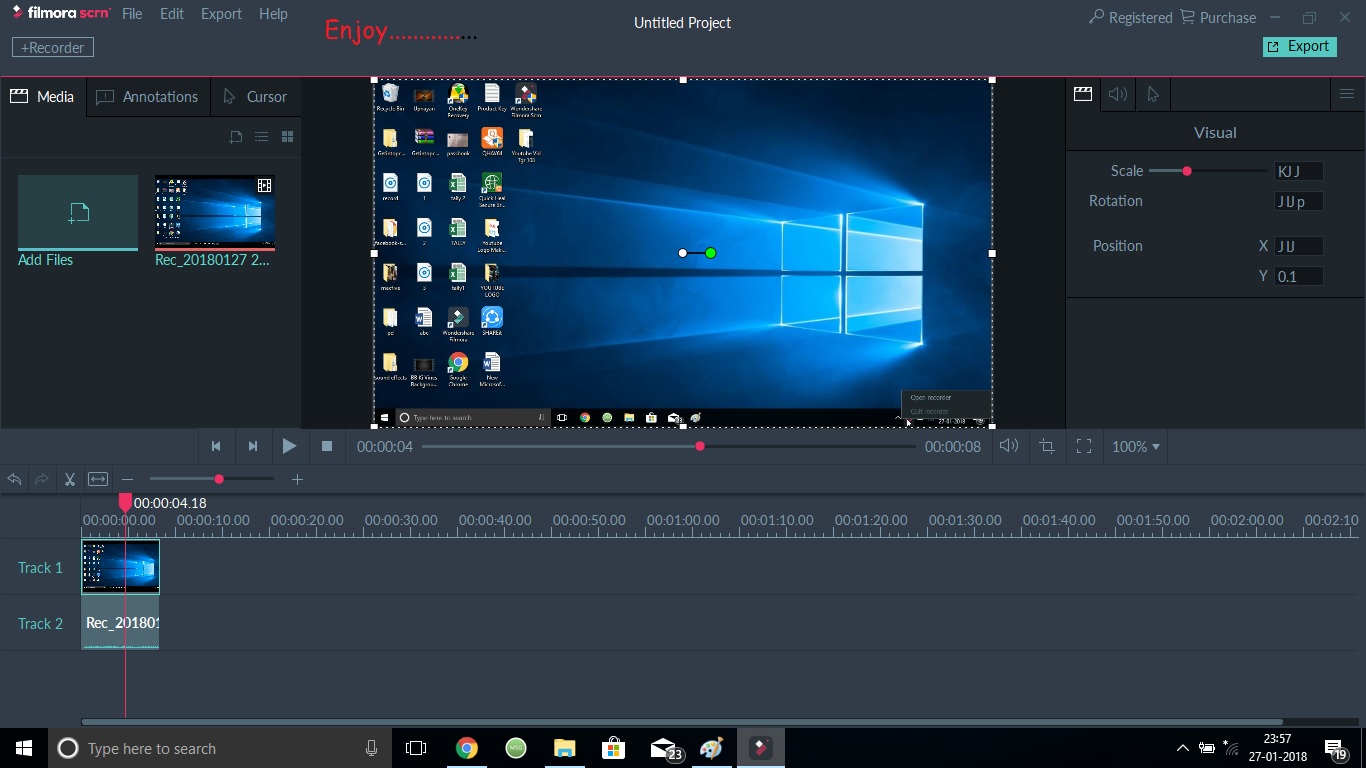Click the fit-to-timeline icon
Image resolution: width=1366 pixels, height=768 pixels.
coord(98,480)
